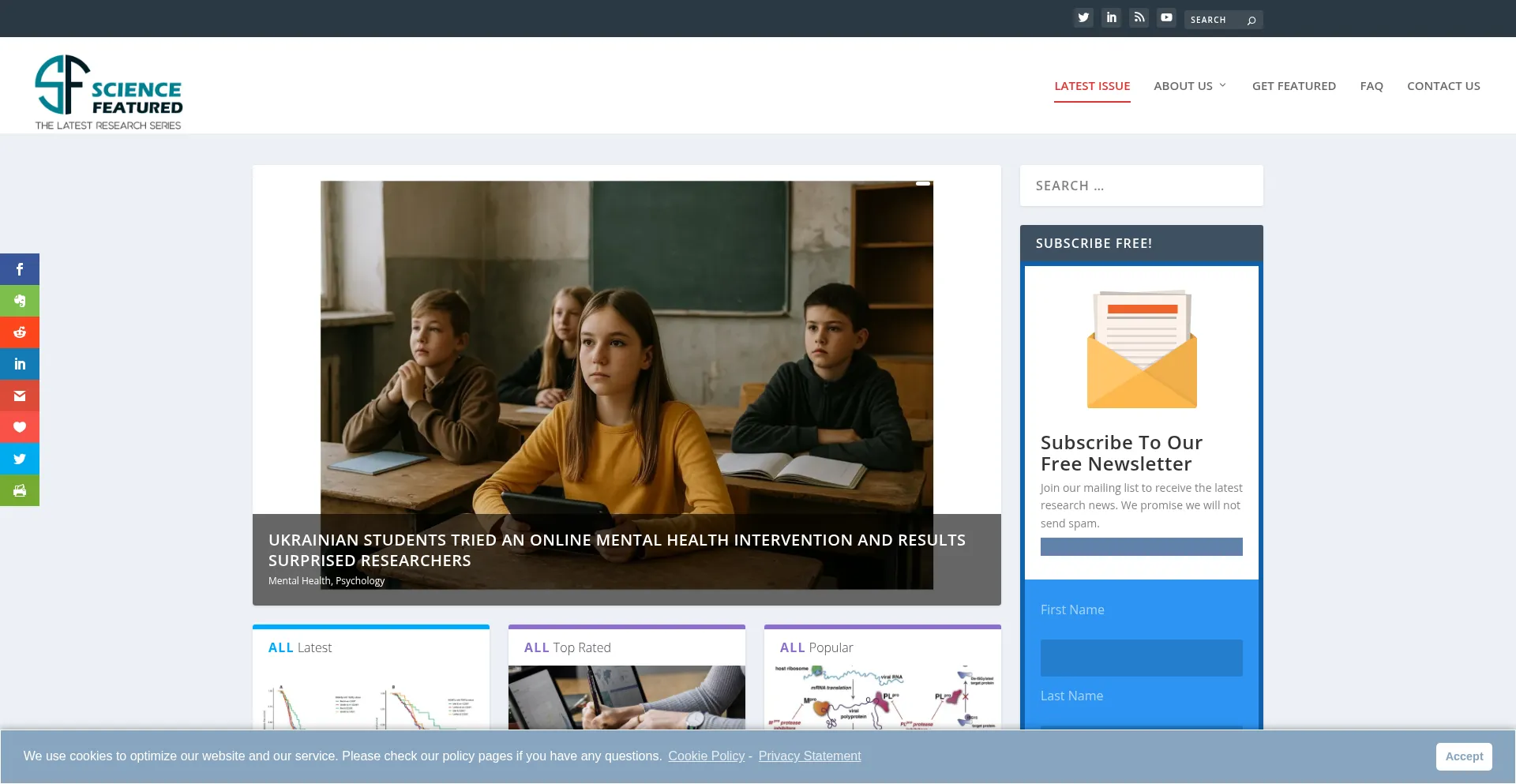Click magnifier icon in top search
Image resolution: width=1516 pixels, height=784 pixels.
tap(1251, 21)
